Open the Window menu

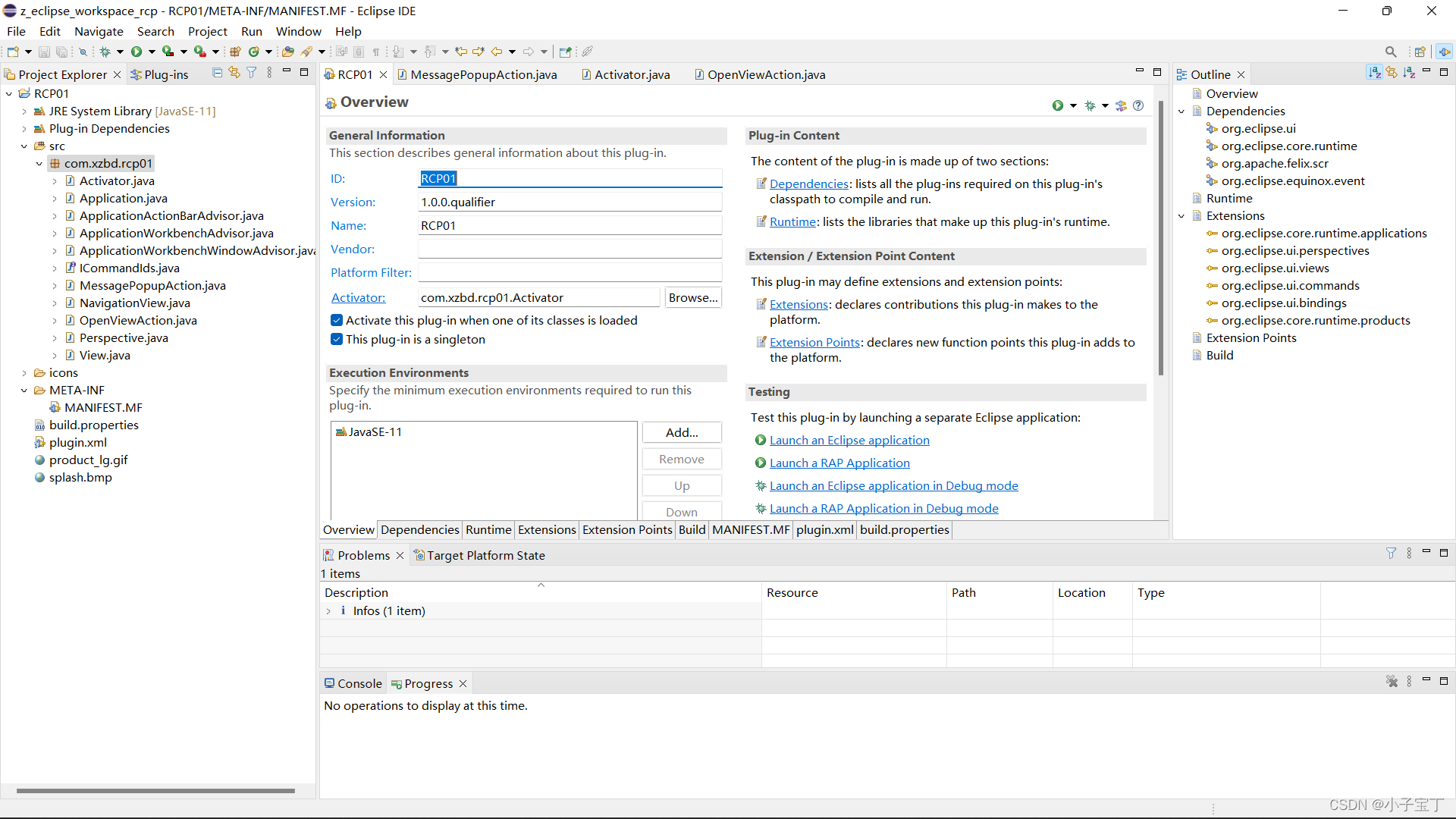tap(298, 31)
